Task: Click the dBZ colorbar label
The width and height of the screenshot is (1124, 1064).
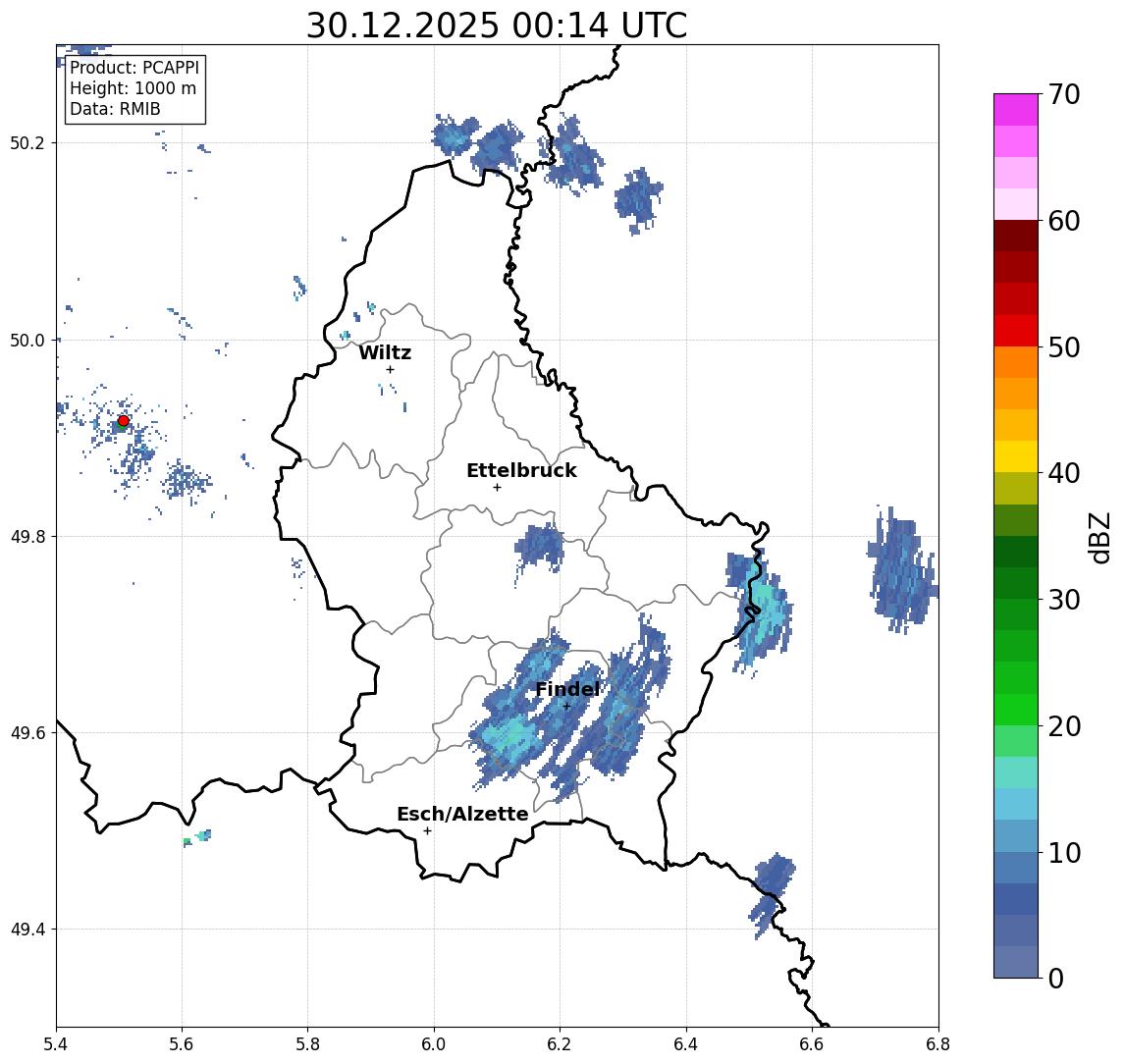Action: 1098,537
